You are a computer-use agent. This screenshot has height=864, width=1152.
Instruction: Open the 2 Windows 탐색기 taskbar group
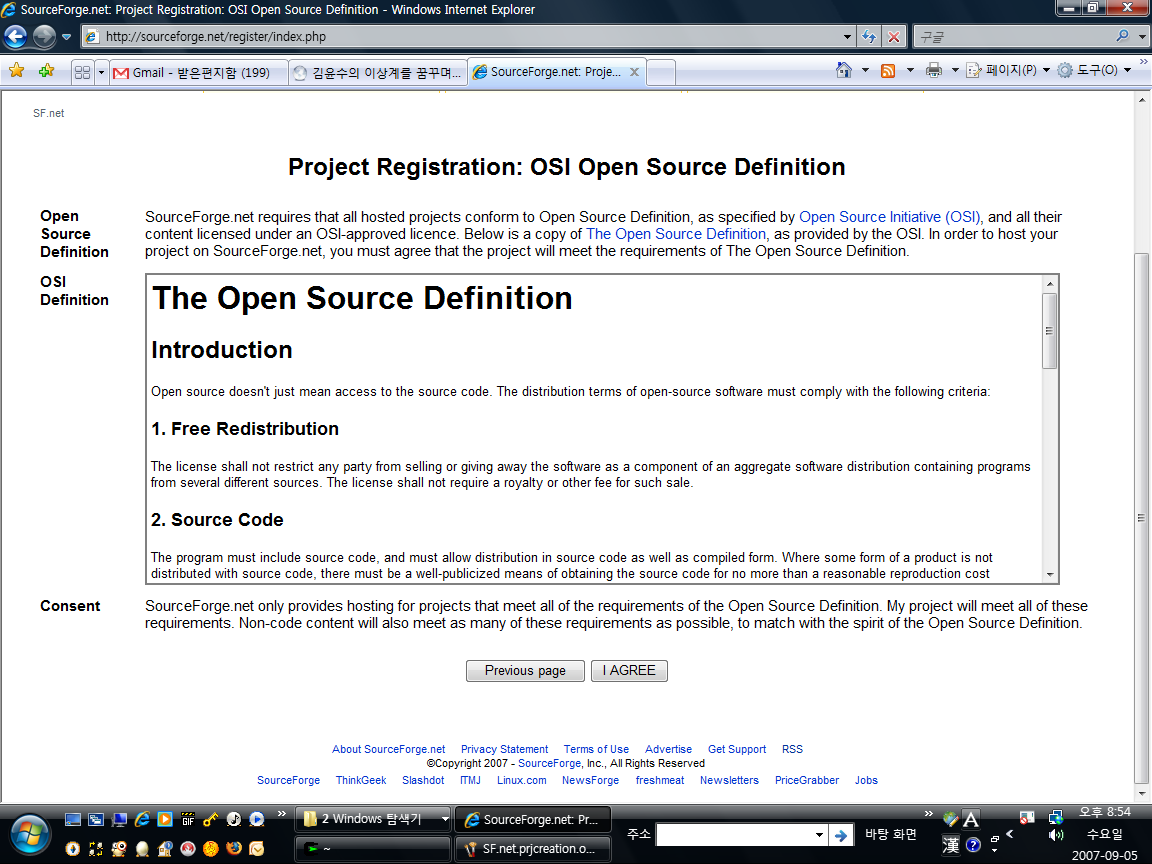tap(373, 819)
